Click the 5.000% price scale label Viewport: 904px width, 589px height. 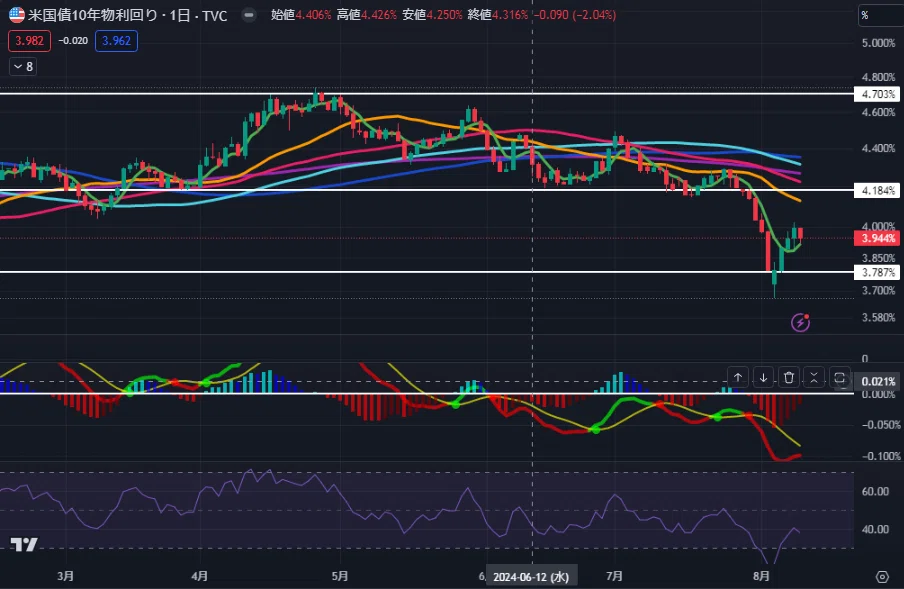pos(878,43)
